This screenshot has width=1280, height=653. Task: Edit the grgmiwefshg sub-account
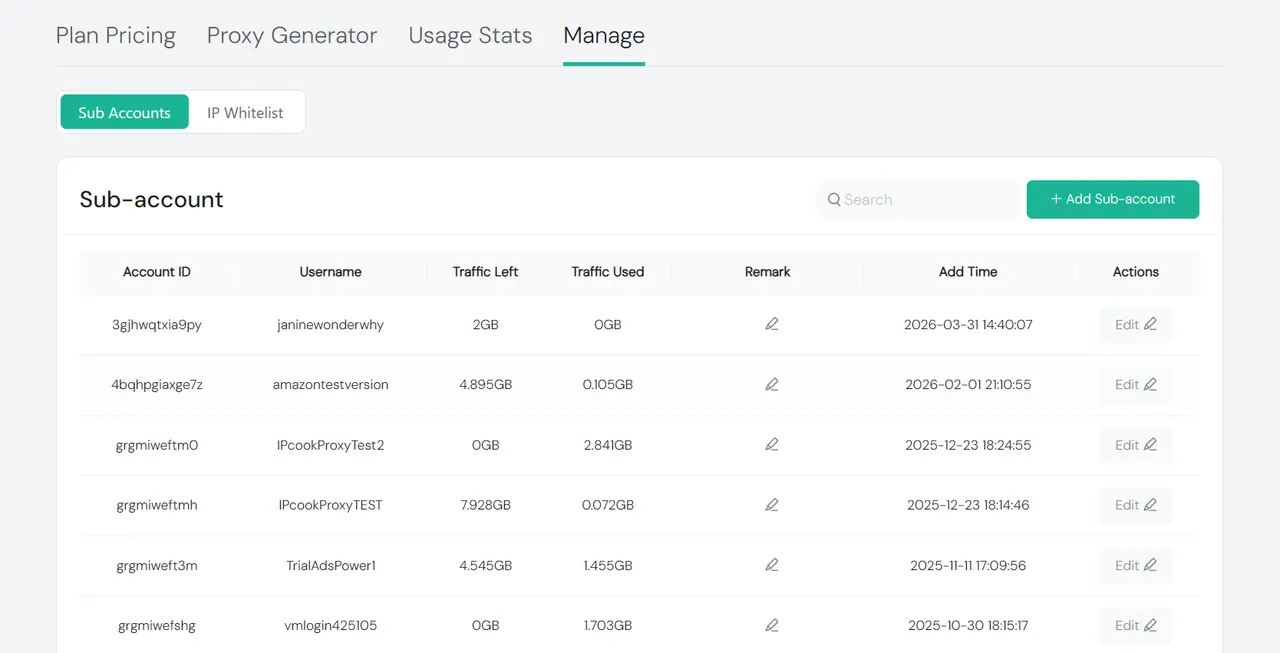click(x=1135, y=625)
